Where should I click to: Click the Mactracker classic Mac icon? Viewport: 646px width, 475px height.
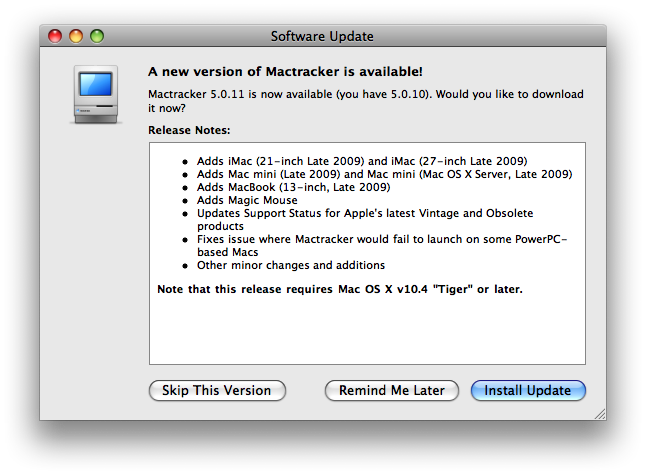(96, 94)
